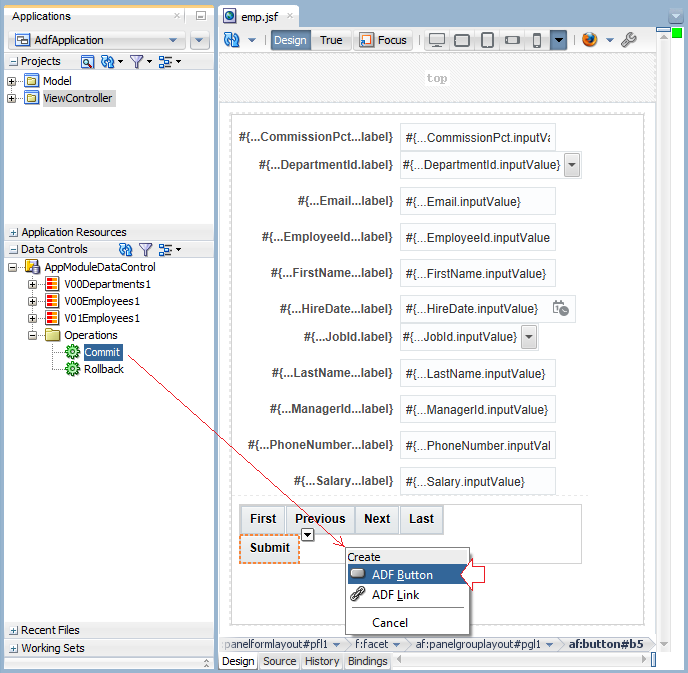Minimize the Applications panel
Screen dimensions: 688x673
pyautogui.click(x=201, y=16)
